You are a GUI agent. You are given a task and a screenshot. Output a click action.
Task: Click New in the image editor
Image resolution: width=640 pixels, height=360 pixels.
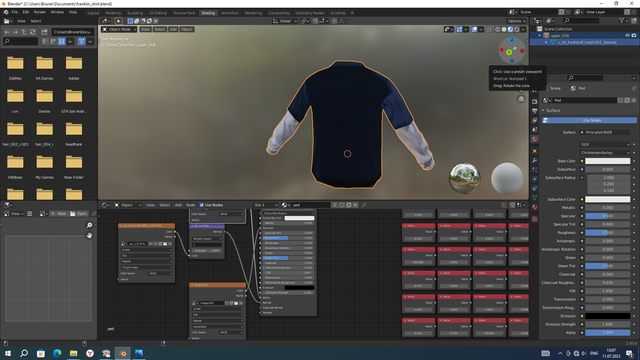coord(58,213)
